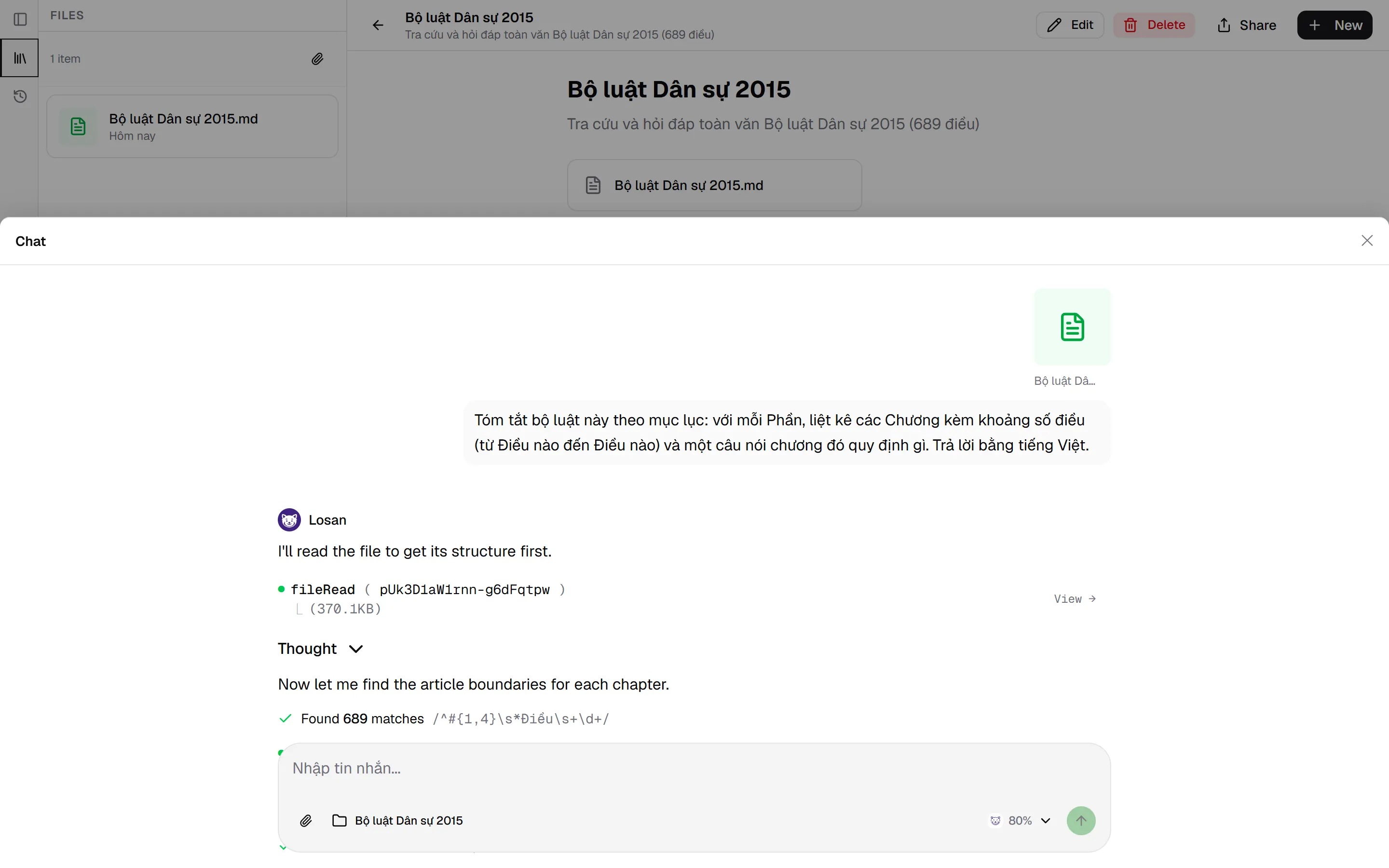Click the New button
The image size is (1389, 868).
pos(1335,25)
